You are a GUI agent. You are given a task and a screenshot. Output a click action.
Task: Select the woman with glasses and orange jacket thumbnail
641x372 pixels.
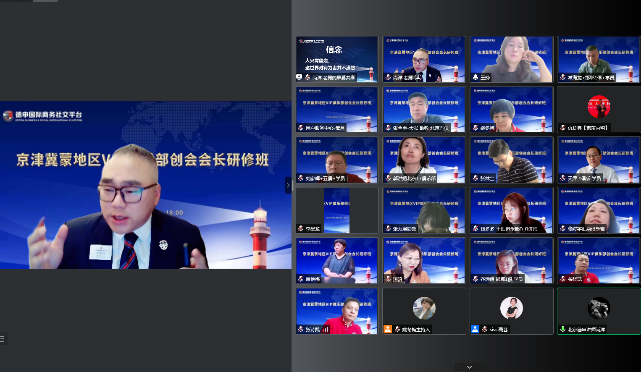point(424,261)
